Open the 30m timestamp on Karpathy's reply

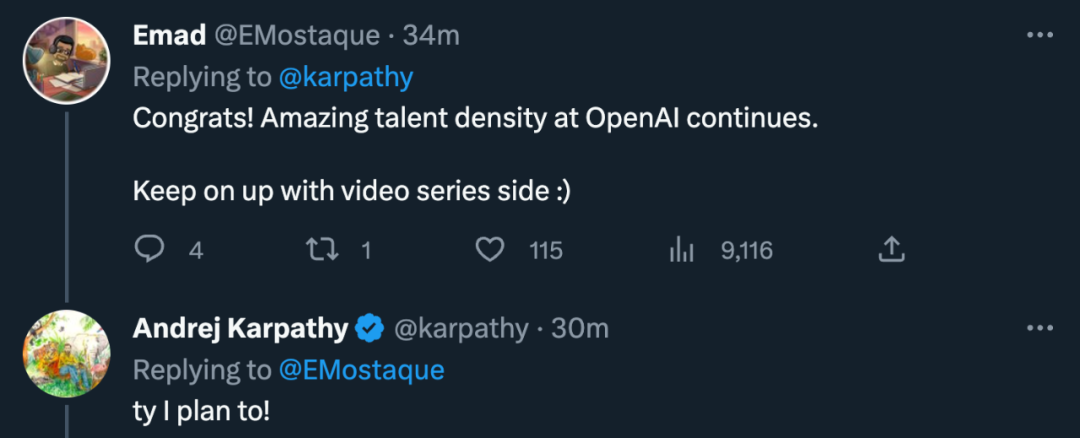click(579, 328)
